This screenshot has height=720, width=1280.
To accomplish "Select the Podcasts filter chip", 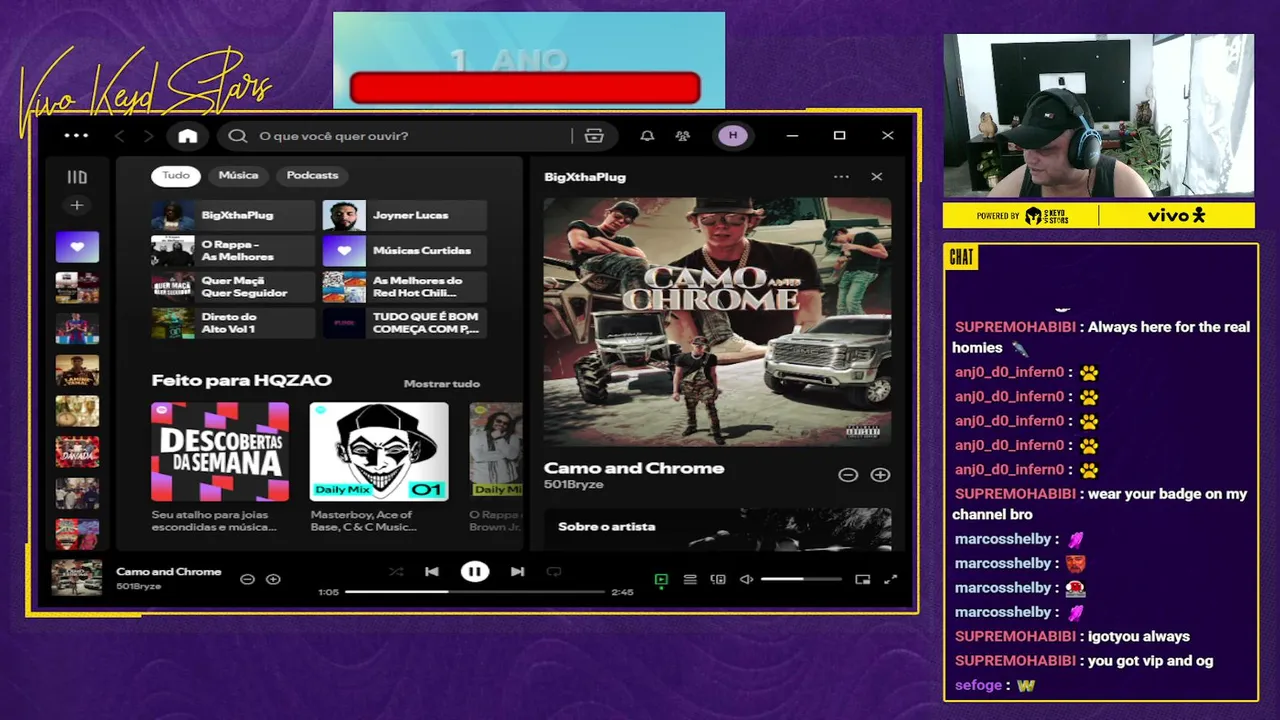I will (x=312, y=176).
